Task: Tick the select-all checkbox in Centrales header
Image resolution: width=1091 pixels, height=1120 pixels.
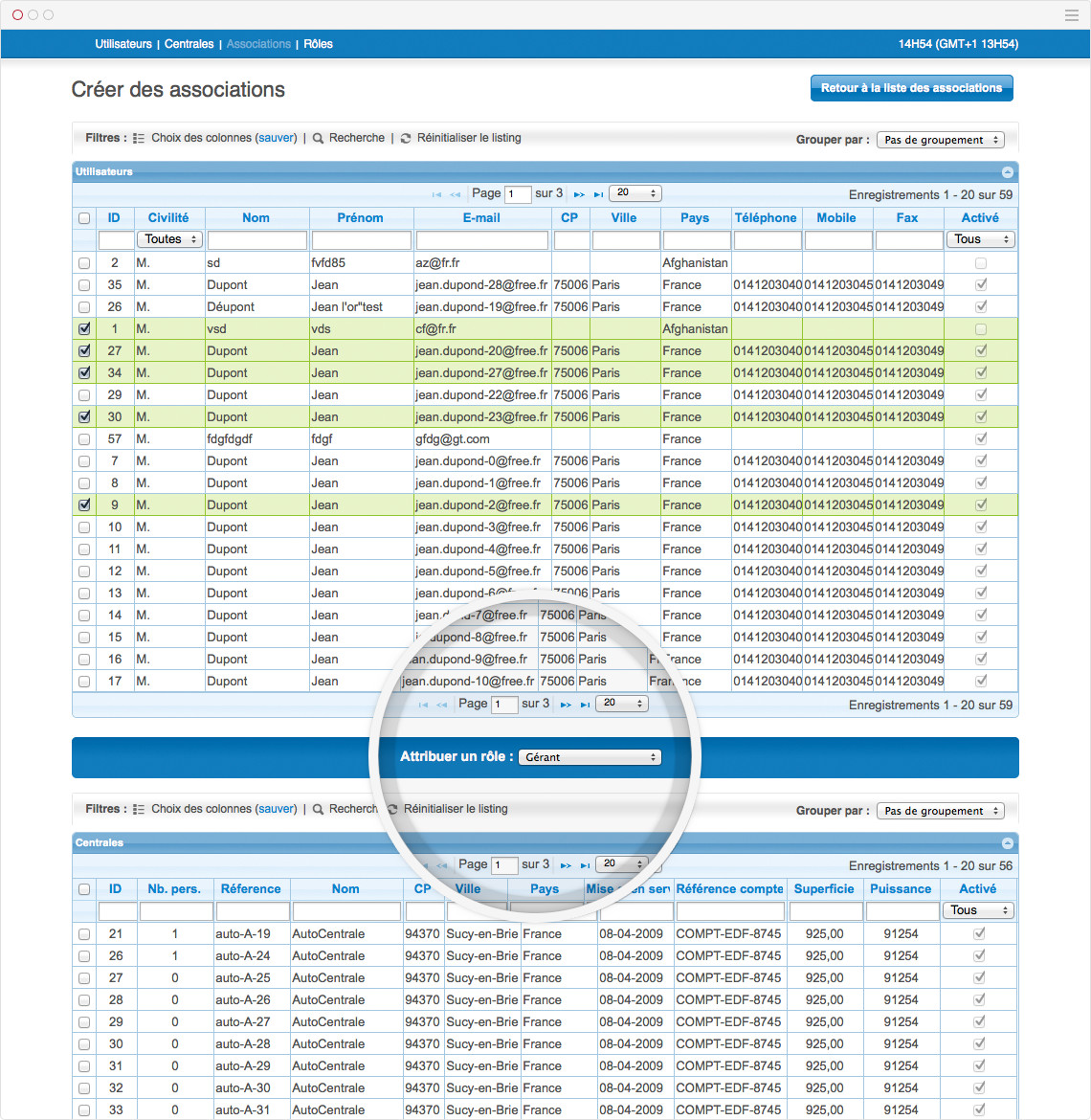Action: (84, 889)
